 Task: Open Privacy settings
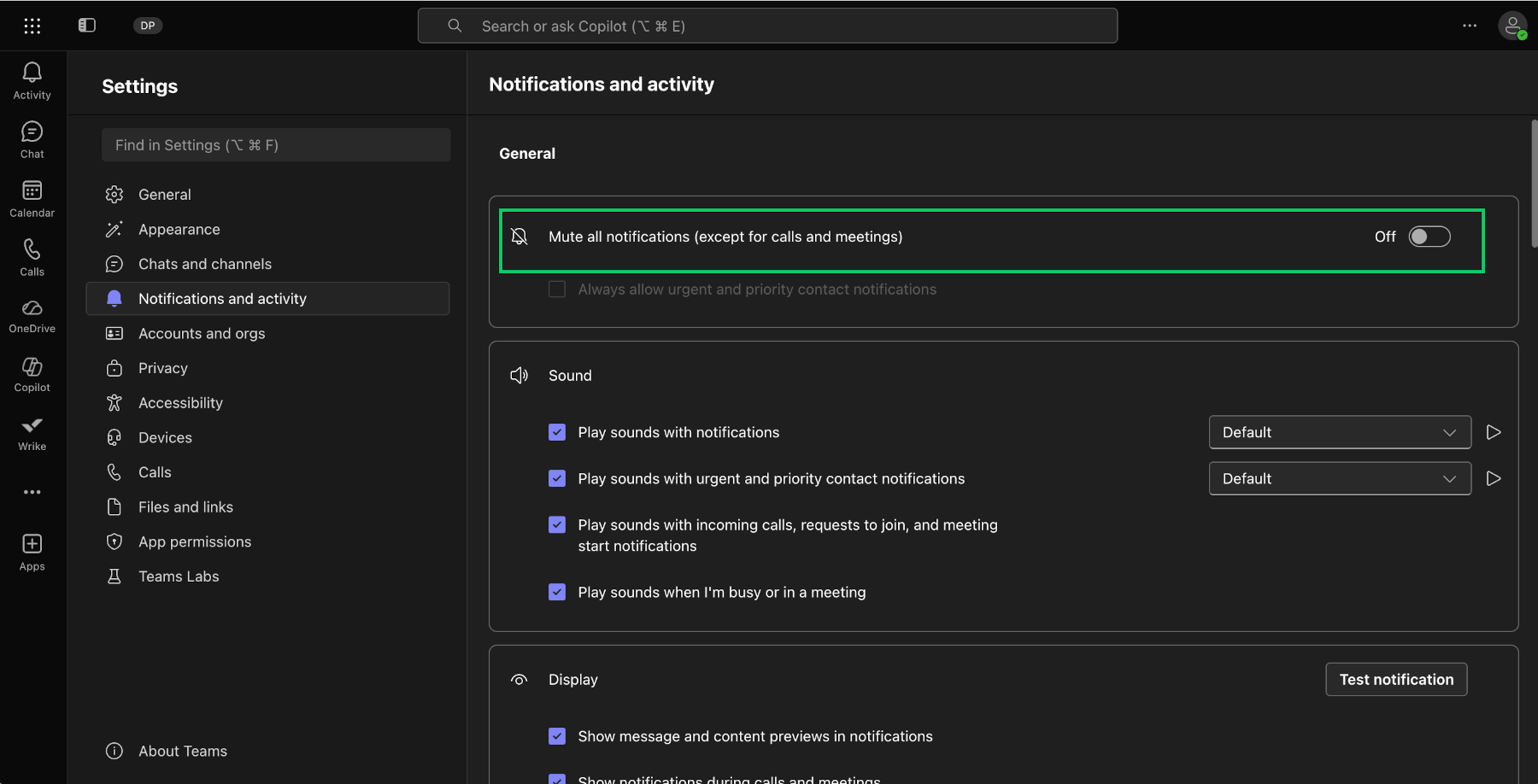pos(267,368)
